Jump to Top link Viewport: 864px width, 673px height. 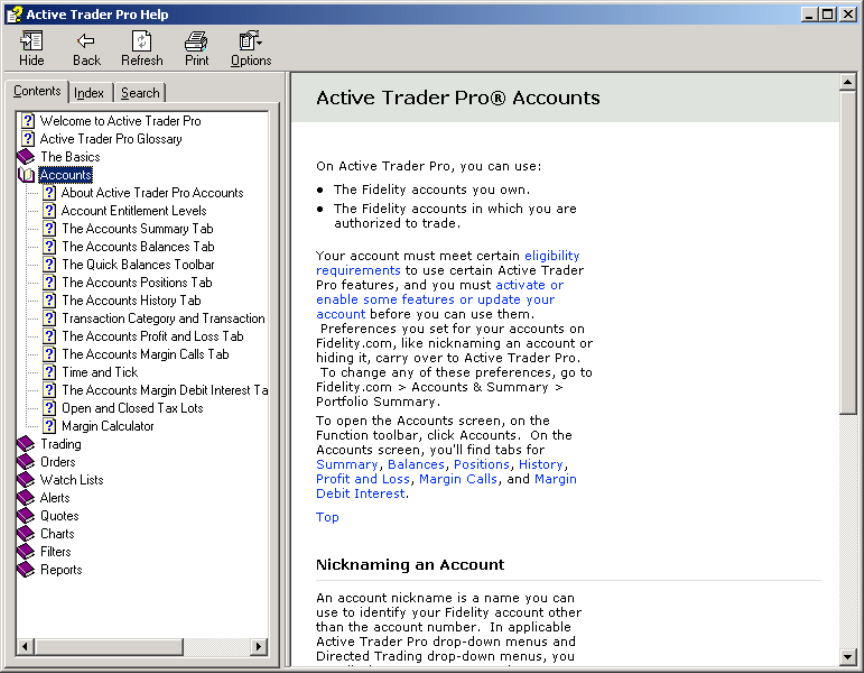[x=327, y=517]
